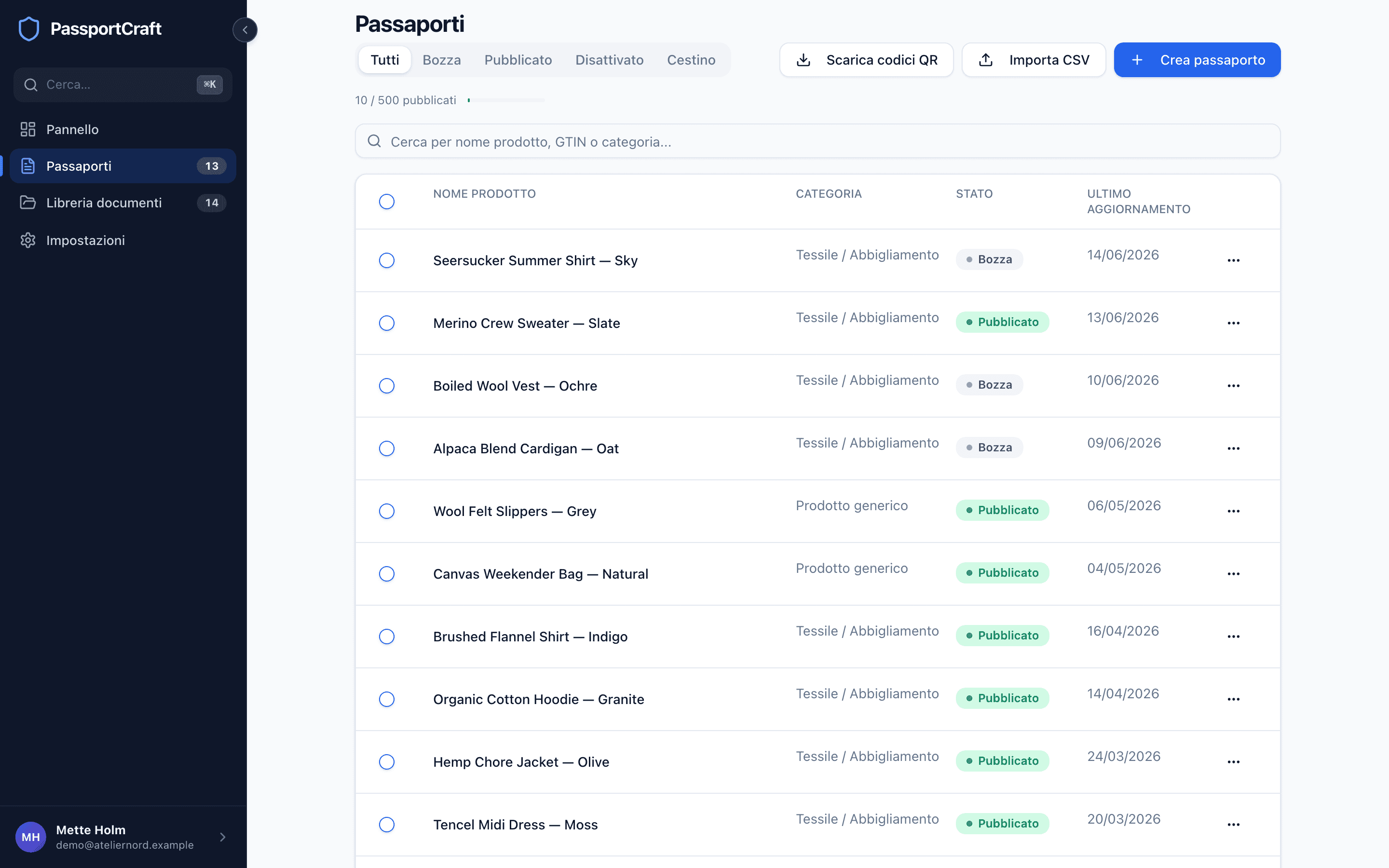This screenshot has width=1389, height=868.
Task: Collapse the sidebar with the chevron button
Action: tap(245, 30)
